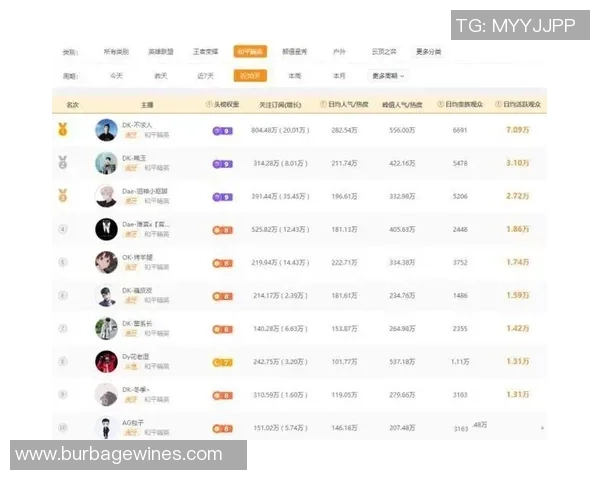The image size is (600, 480).
Task: Click the silver medal icon for rank two
Action: coord(62,162)
